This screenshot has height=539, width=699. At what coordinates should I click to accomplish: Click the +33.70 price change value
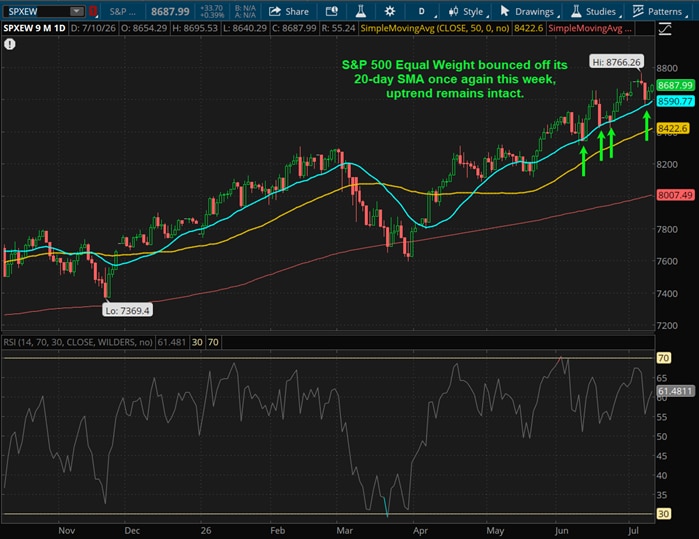[x=211, y=8]
